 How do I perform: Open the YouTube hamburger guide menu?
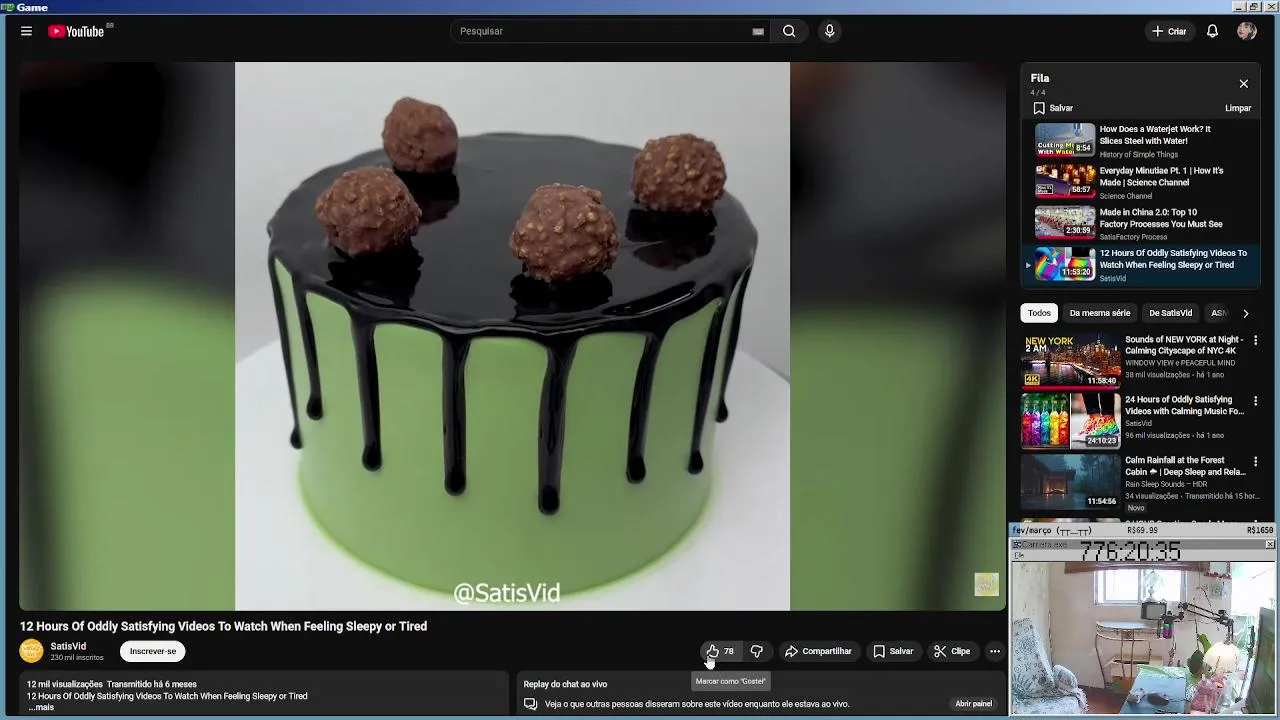pyautogui.click(x=26, y=31)
